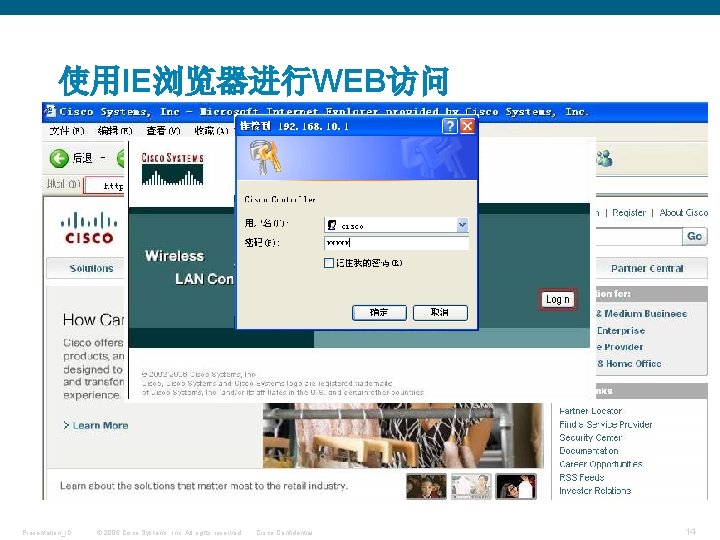
Task: Click the clothing store banner image
Action: tap(403, 436)
